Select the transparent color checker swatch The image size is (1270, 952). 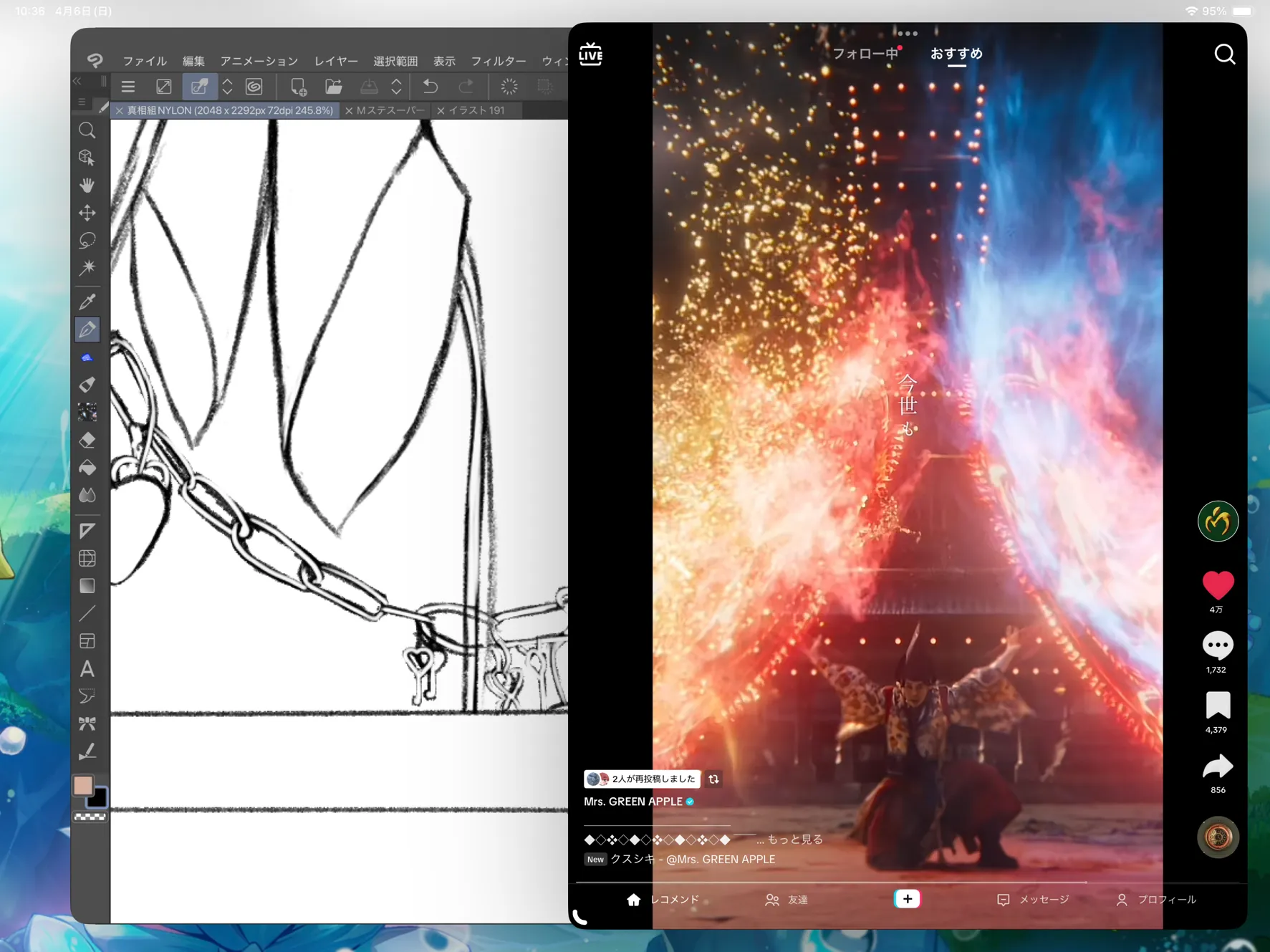tap(90, 817)
